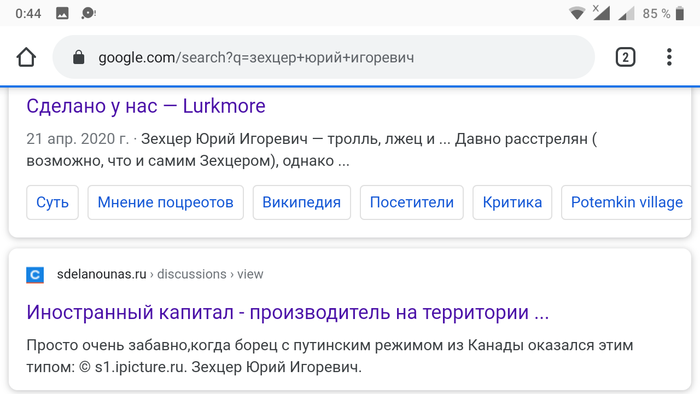Select the "Potemkin village" chip
700x394 pixels.
(x=627, y=203)
